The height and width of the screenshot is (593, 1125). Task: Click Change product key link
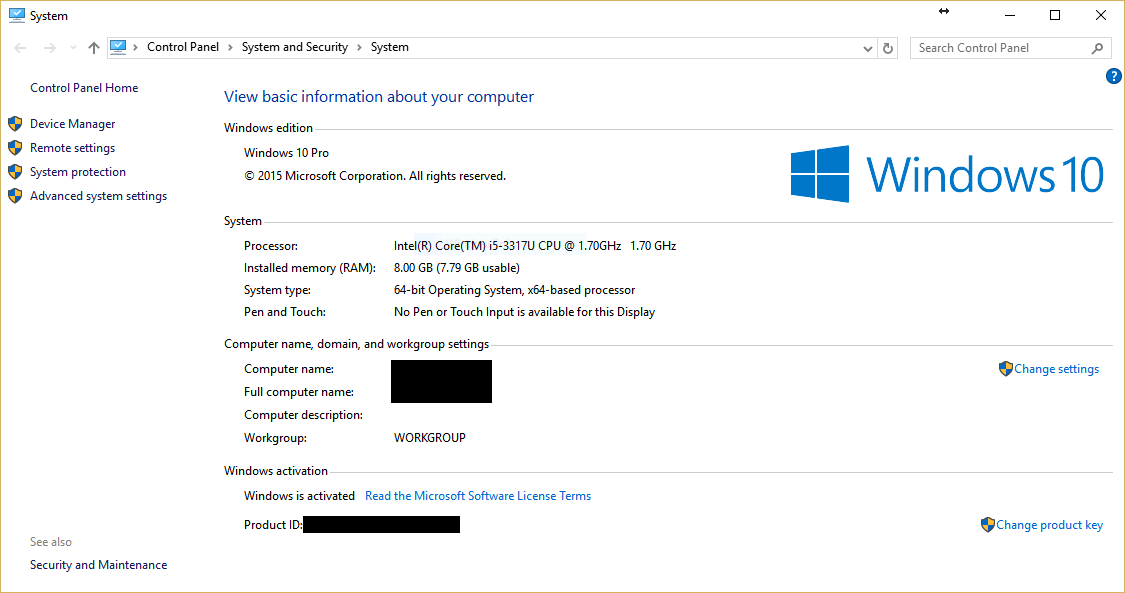click(1049, 525)
